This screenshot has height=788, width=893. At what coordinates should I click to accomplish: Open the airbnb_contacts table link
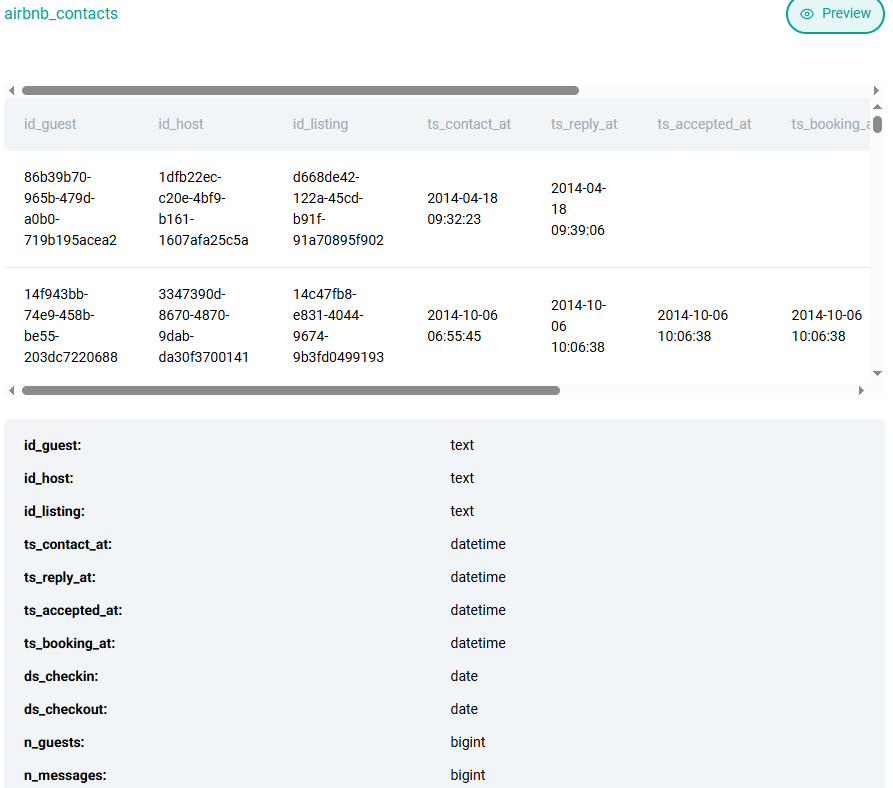[61, 14]
